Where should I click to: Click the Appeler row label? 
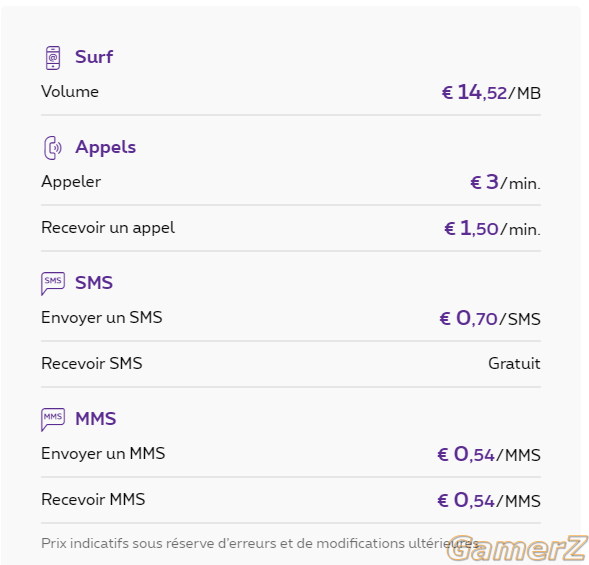point(71,182)
